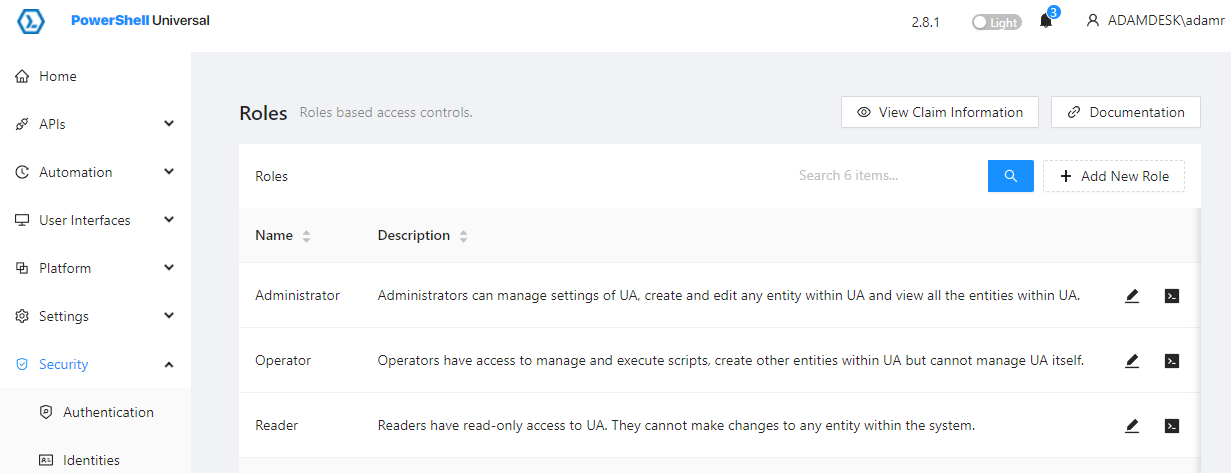Toggle the Light theme switch
1231x473 pixels.
click(997, 22)
